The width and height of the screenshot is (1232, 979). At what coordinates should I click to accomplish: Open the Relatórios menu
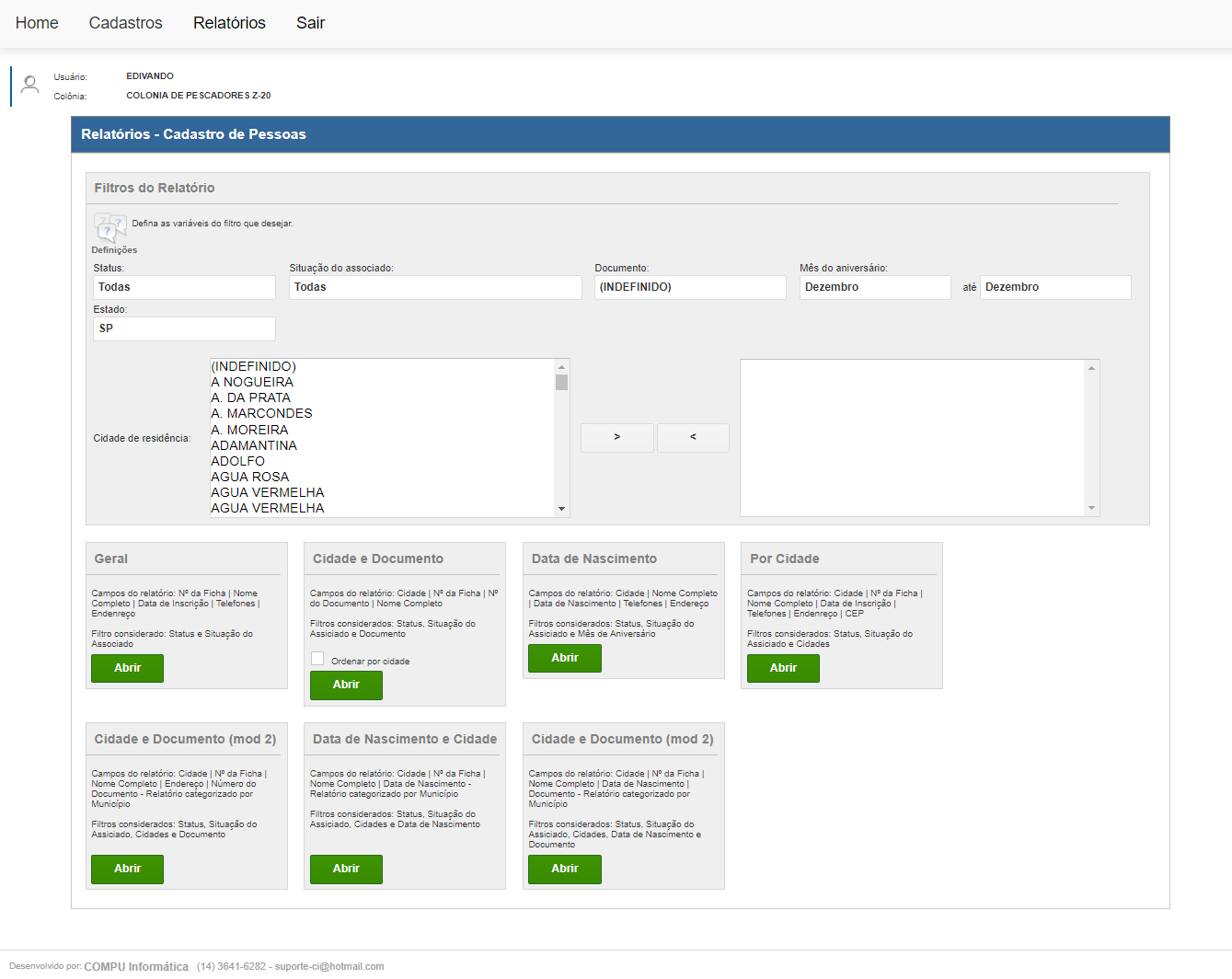click(x=229, y=23)
